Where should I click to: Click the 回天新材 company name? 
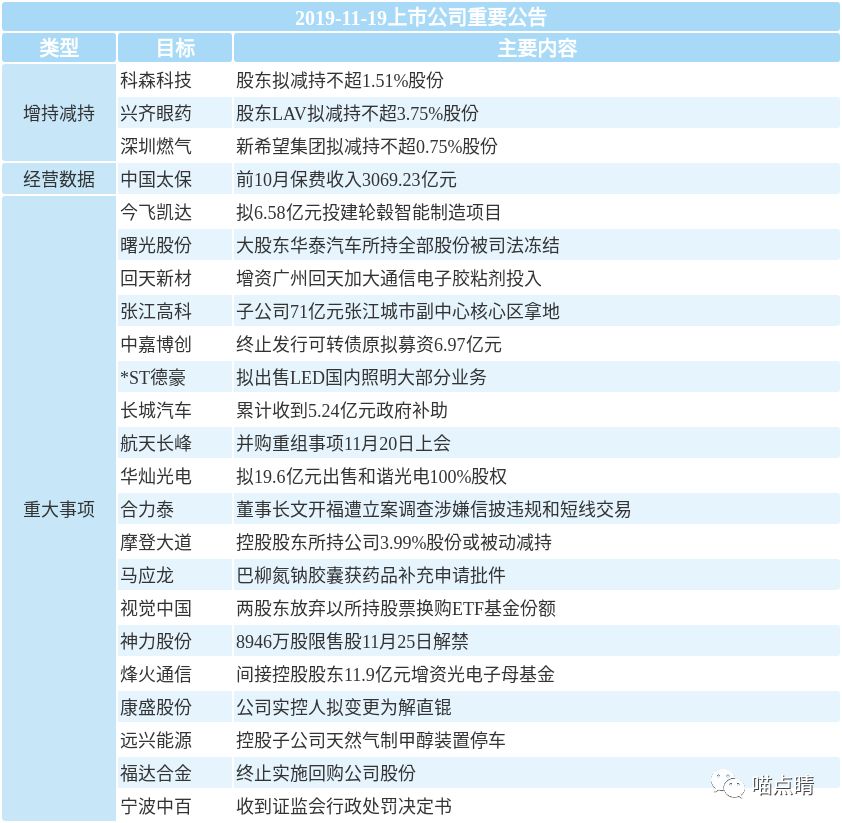coord(156,278)
